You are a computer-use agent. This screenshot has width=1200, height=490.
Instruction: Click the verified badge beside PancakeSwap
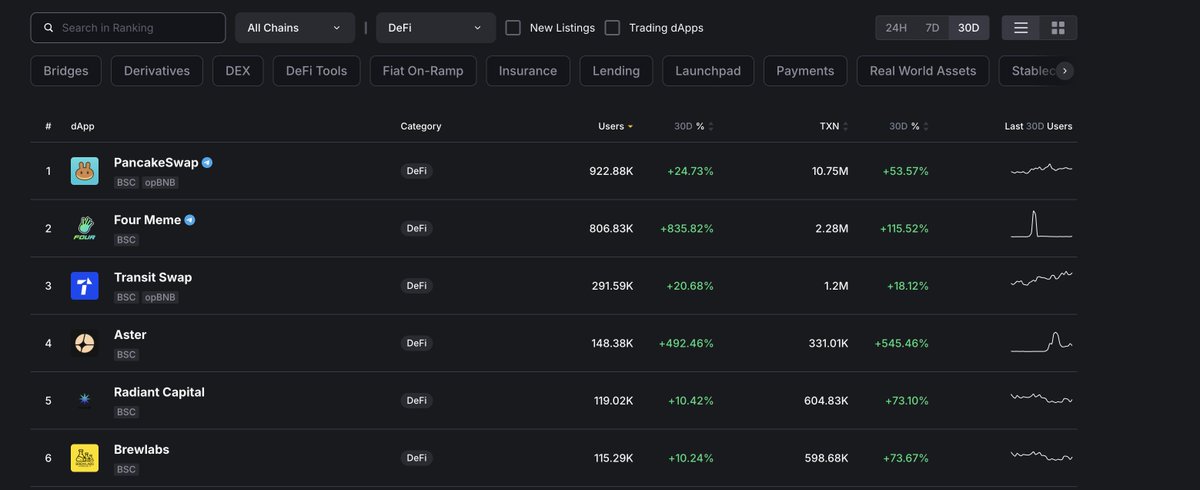(207, 162)
